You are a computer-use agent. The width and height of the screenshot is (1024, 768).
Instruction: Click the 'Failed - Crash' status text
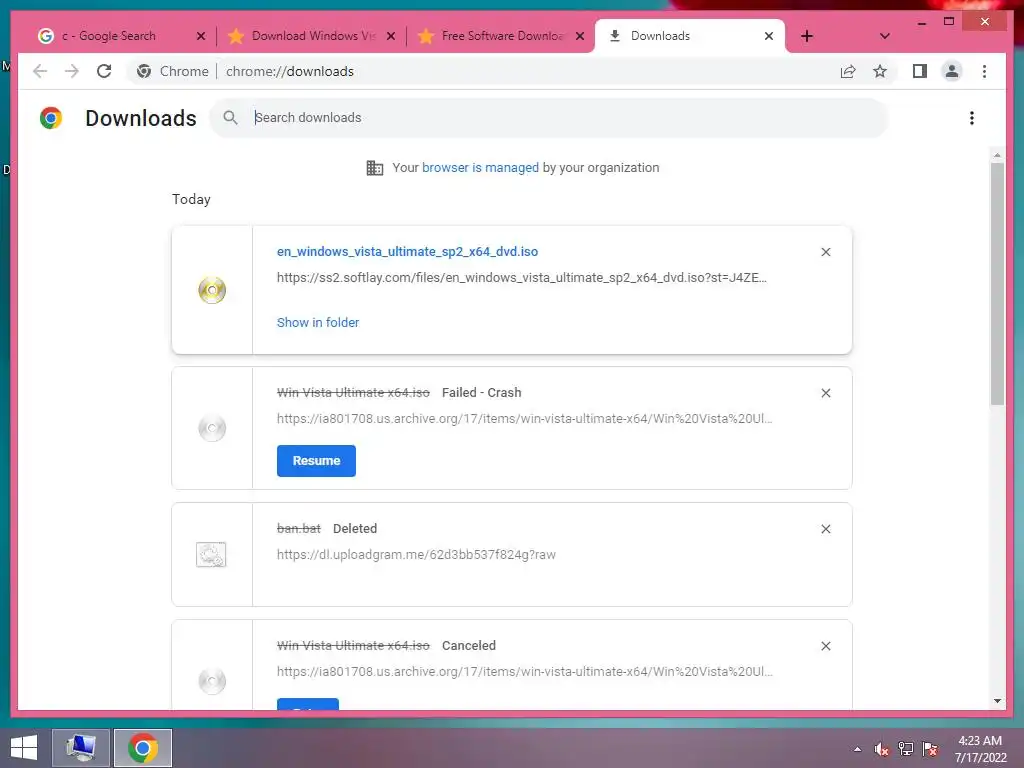tap(482, 392)
